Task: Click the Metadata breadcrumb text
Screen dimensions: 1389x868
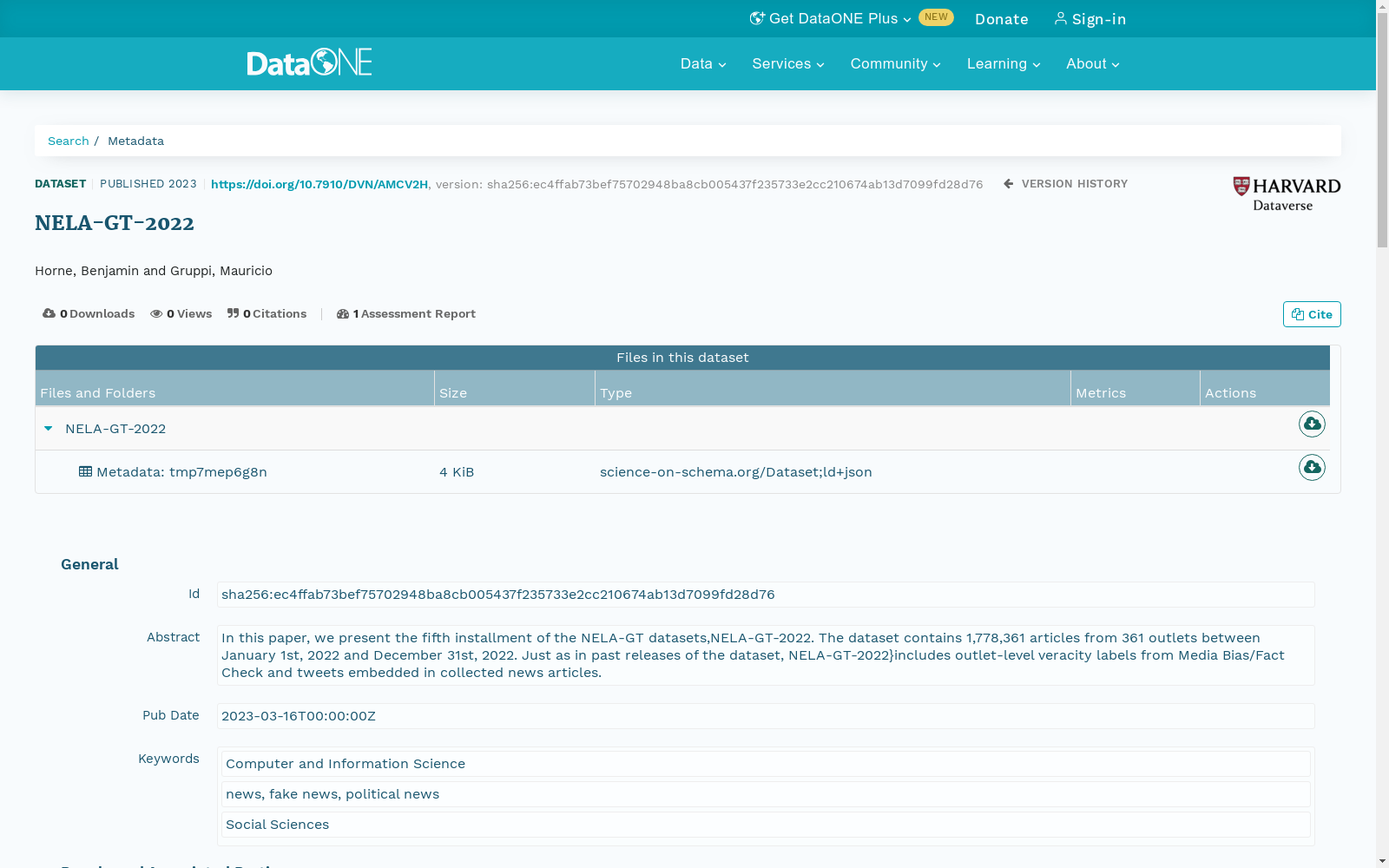Action: coord(135,141)
